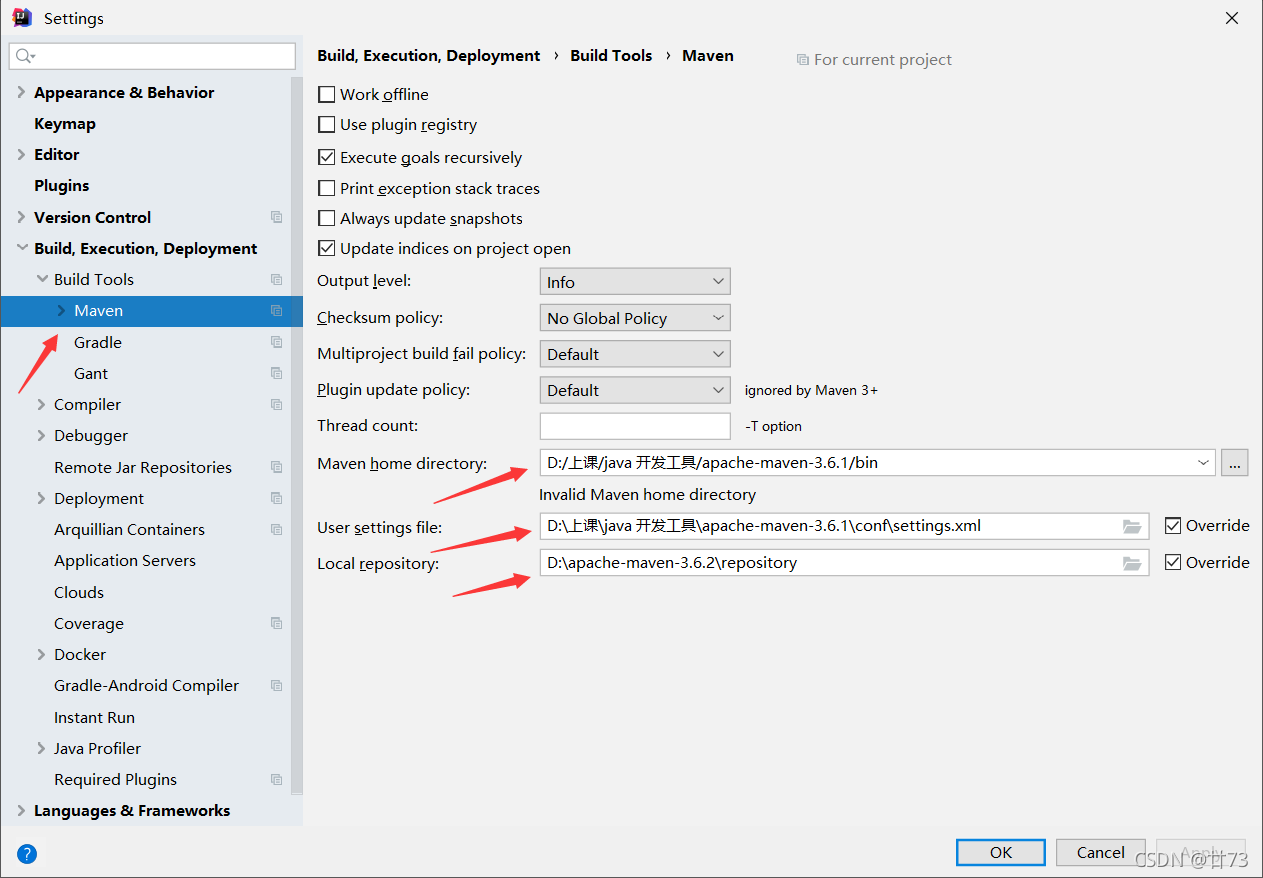Expand the Debugger node

(x=41, y=436)
